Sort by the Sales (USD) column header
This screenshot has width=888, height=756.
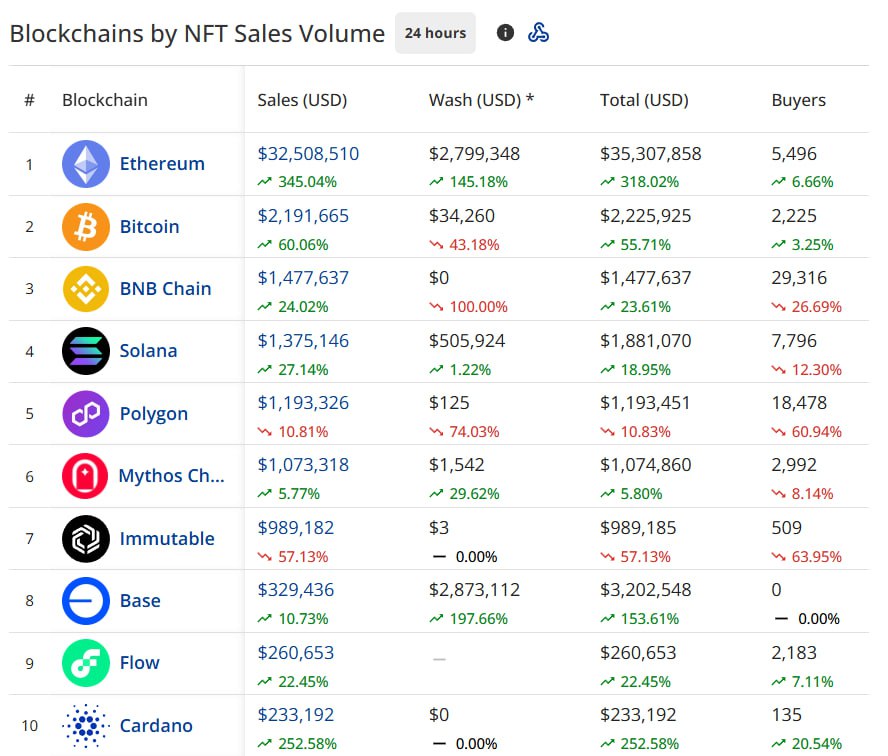point(302,100)
